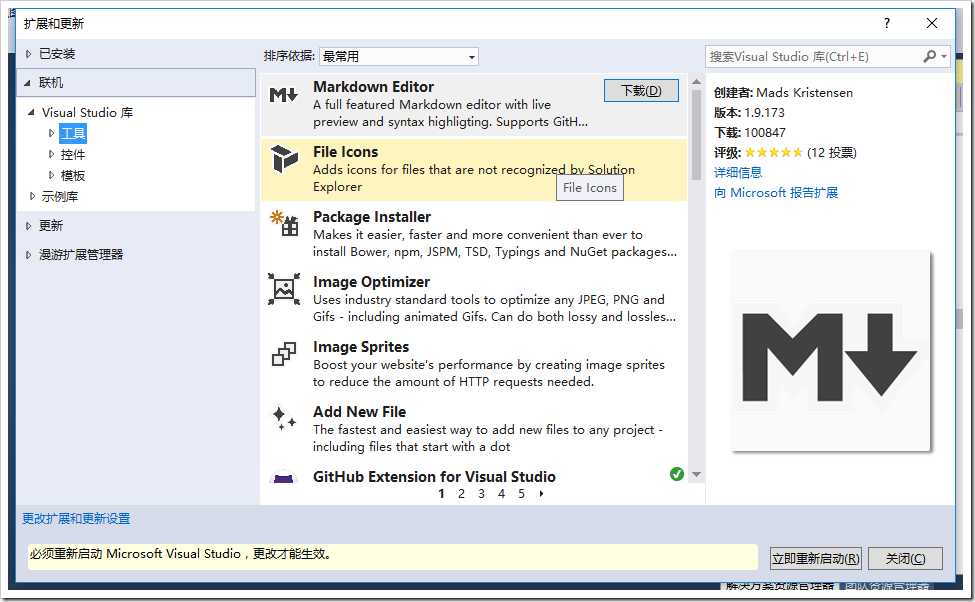975x602 pixels.
Task: Click the 下载(D) download button
Action: [641, 91]
